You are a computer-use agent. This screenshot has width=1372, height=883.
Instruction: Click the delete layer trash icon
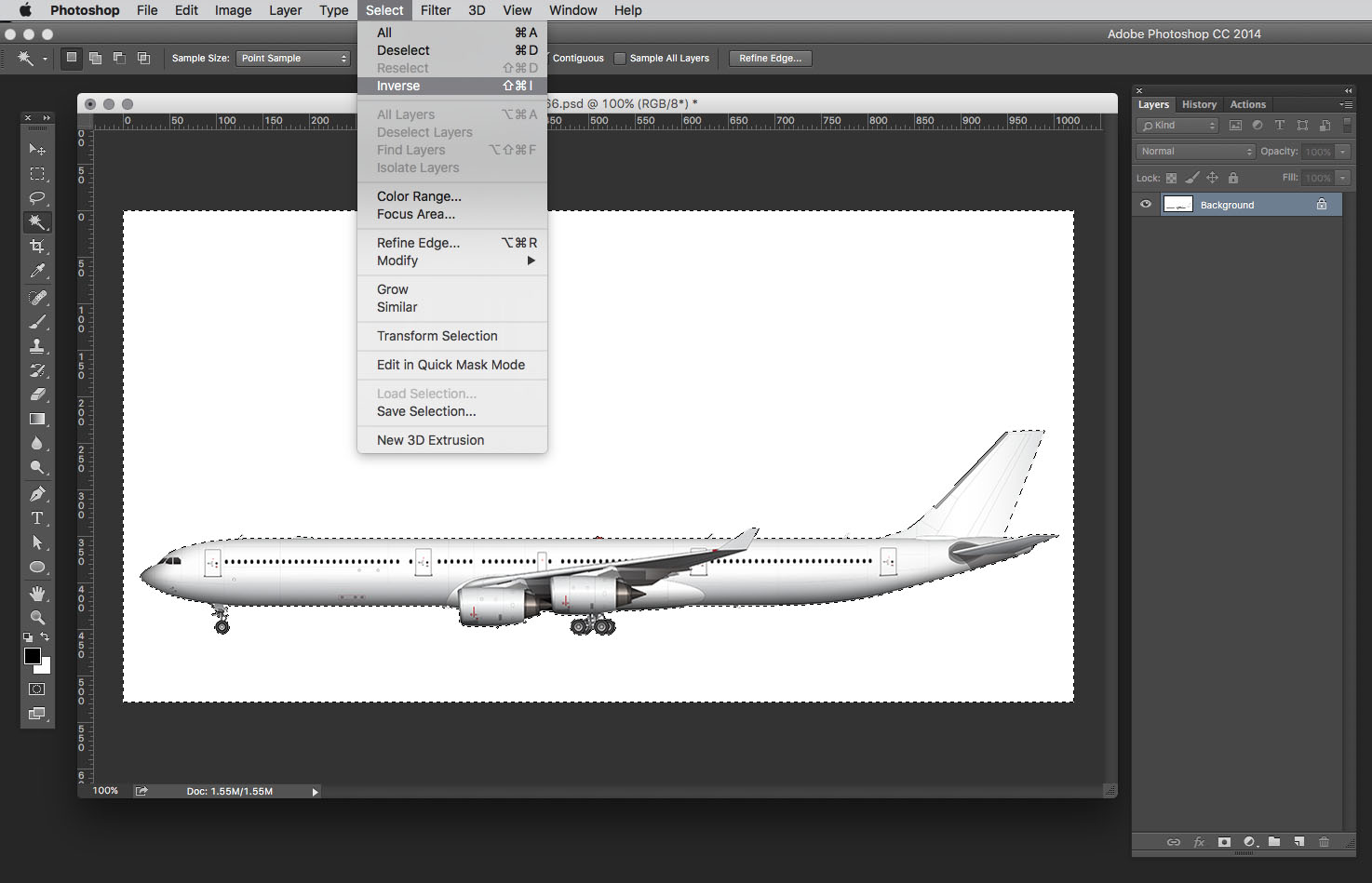coord(1324,842)
